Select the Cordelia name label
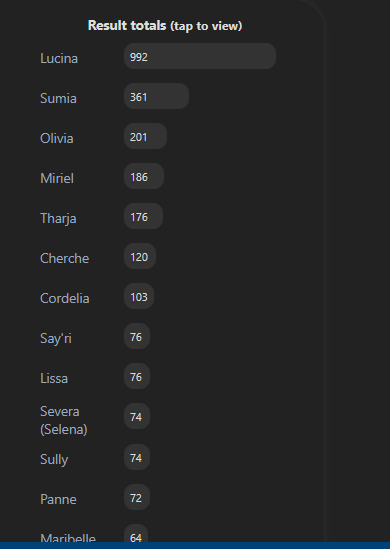 pos(64,298)
